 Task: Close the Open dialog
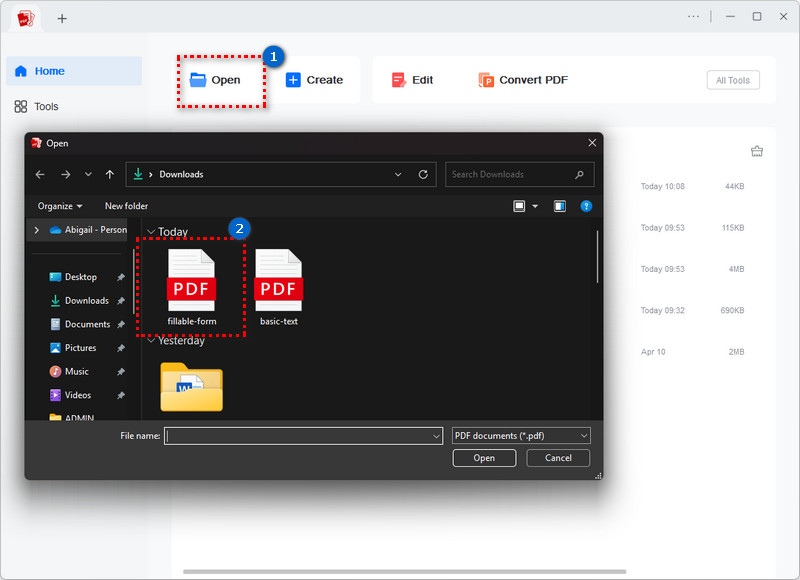pyautogui.click(x=592, y=143)
